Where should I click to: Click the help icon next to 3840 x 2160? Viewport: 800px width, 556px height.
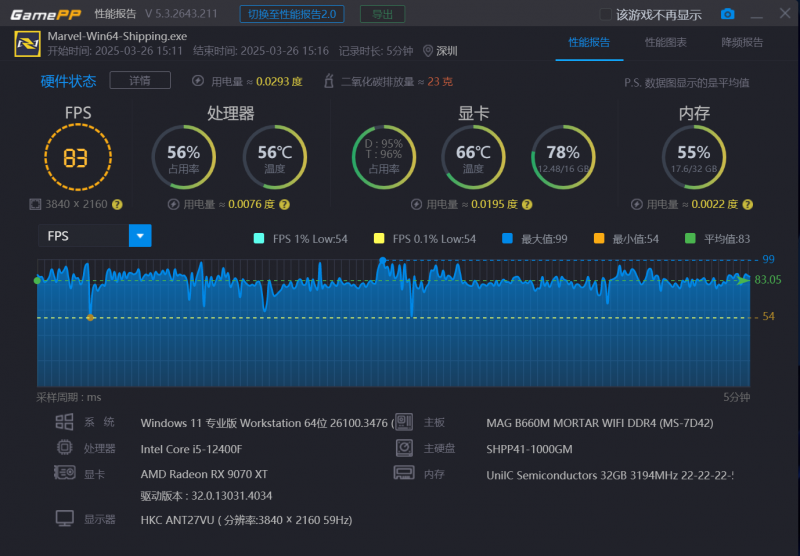click(117, 205)
